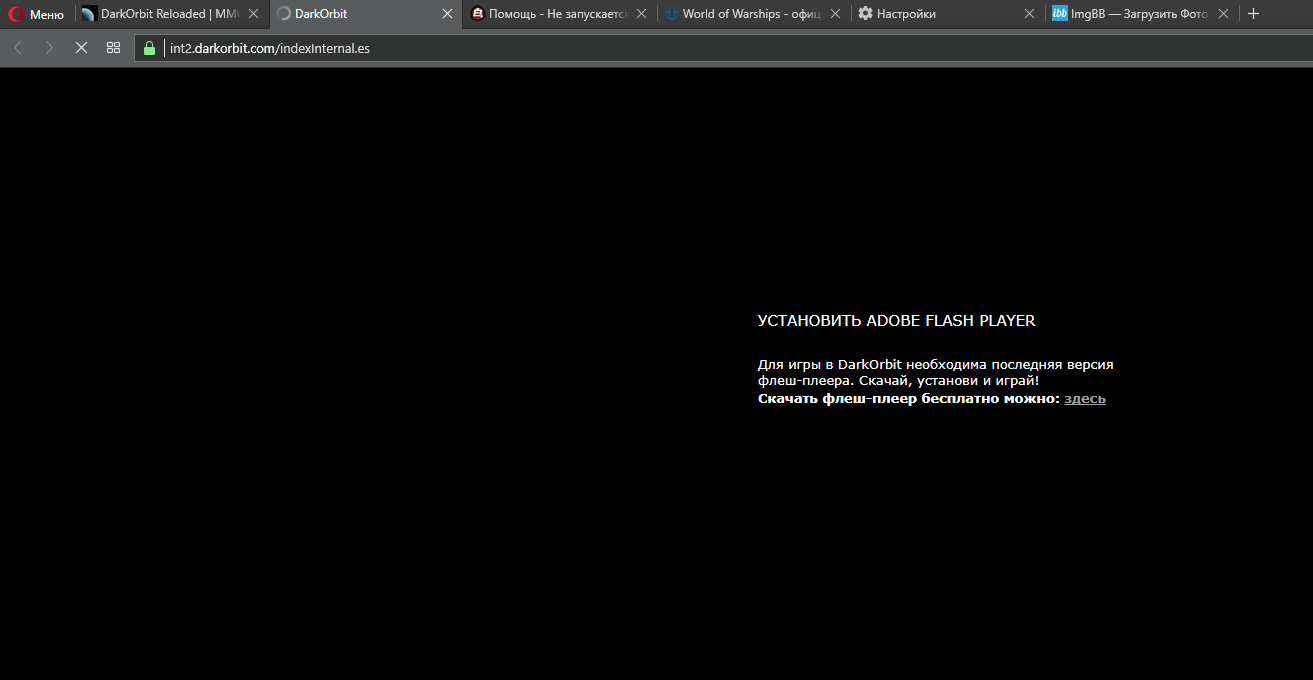1313x680 pixels.
Task: Stop loading the page
Action: [82, 48]
